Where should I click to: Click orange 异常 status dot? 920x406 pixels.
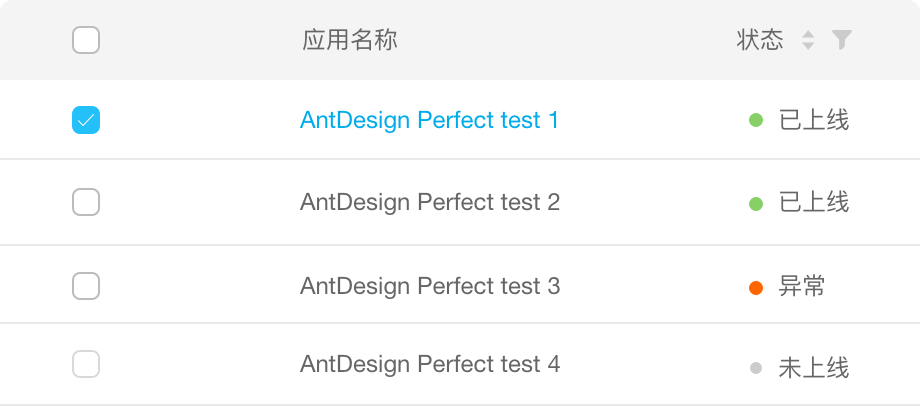tap(756, 288)
